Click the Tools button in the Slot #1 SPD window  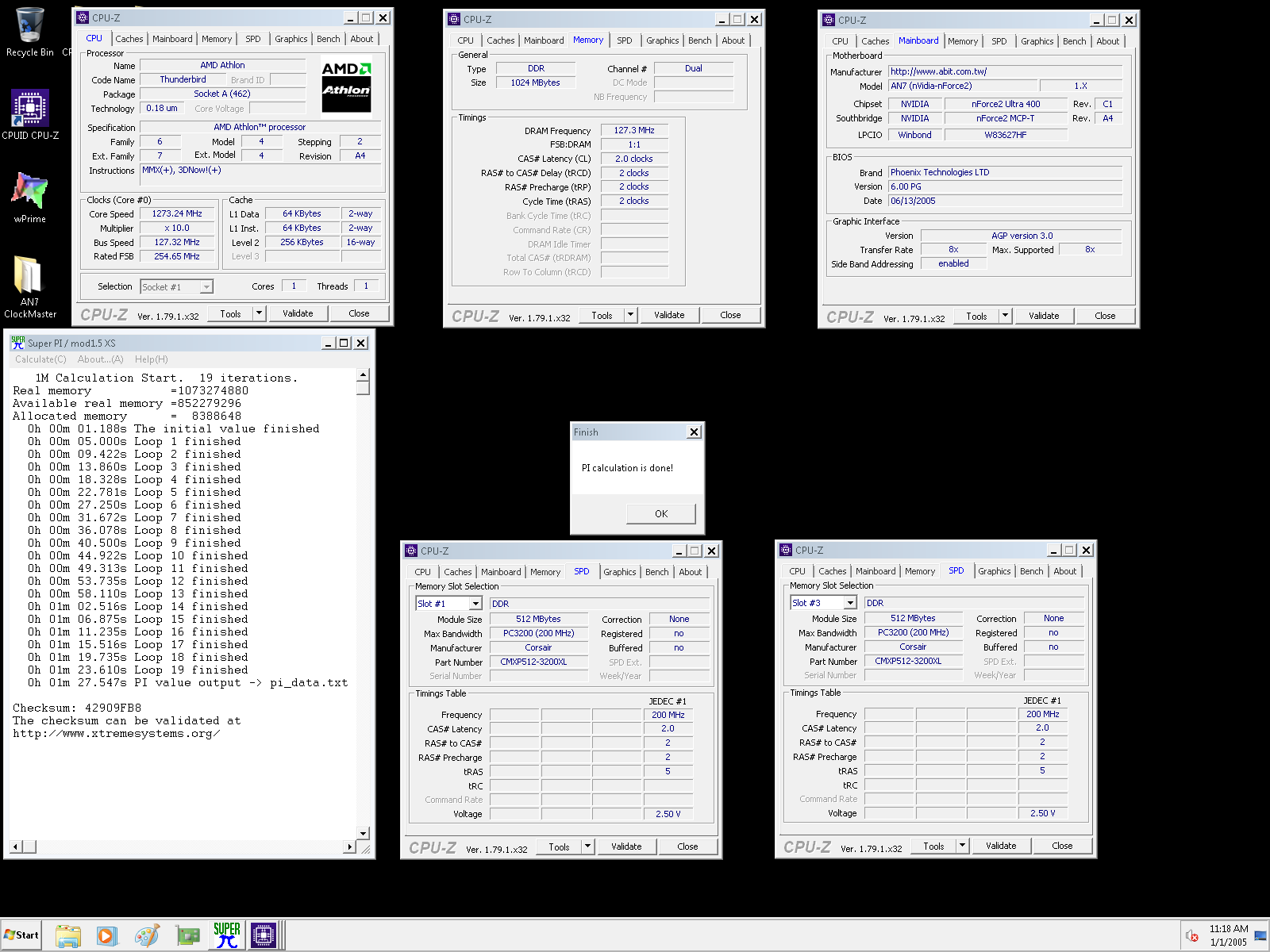[x=559, y=846]
